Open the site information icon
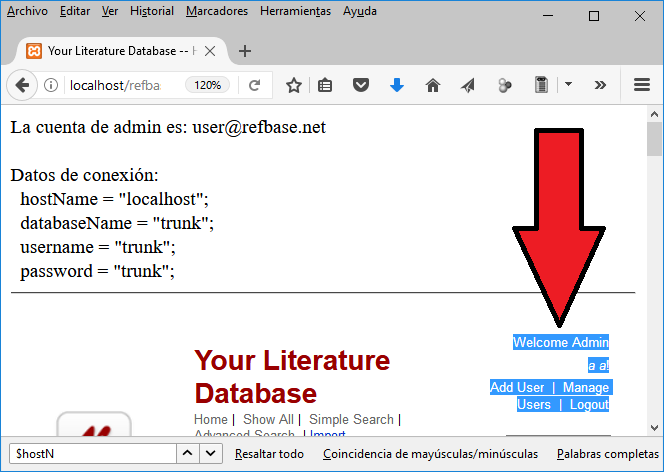664x472 pixels. click(x=51, y=85)
